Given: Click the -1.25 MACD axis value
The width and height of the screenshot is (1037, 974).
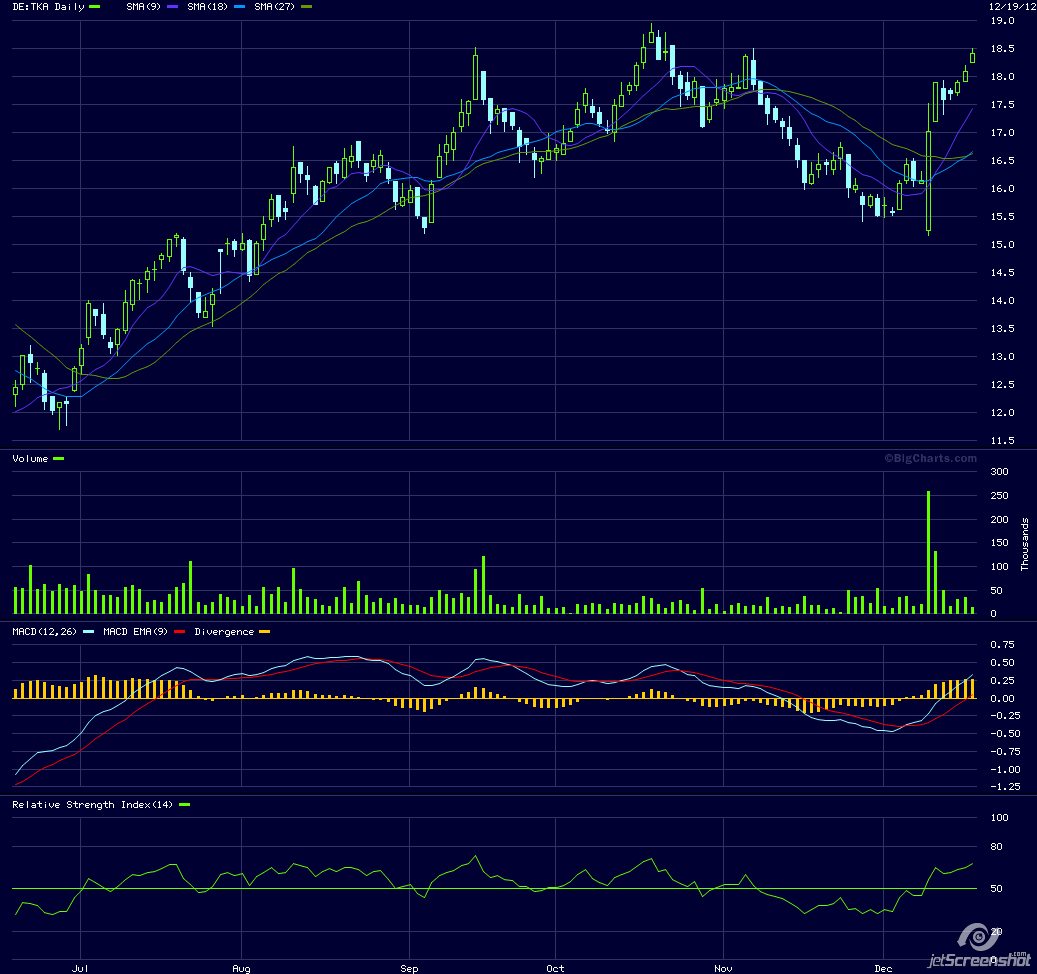Looking at the screenshot, I should 1005,787.
